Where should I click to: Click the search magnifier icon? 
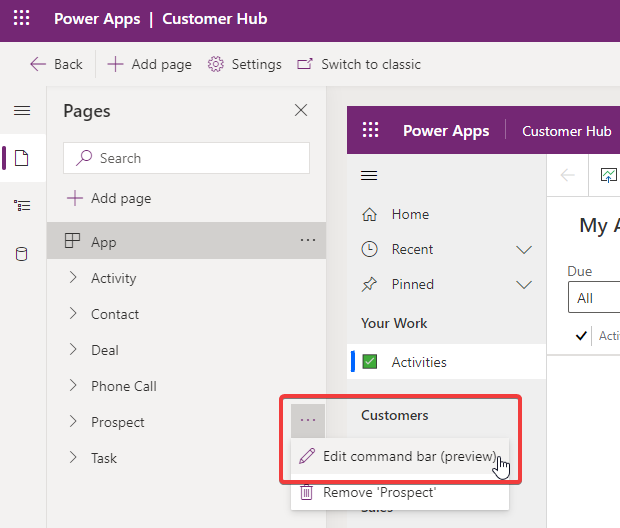point(84,158)
